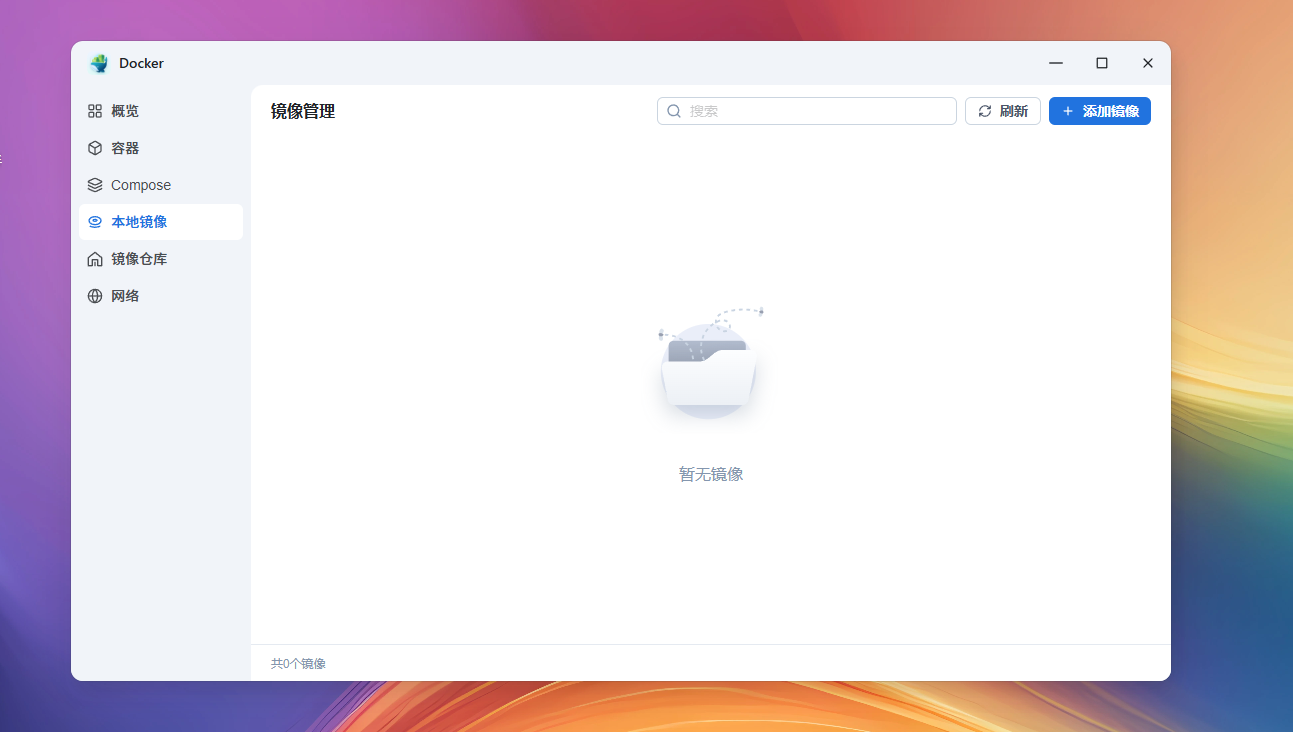
Task: Minimize the Docker window
Action: (1056, 63)
